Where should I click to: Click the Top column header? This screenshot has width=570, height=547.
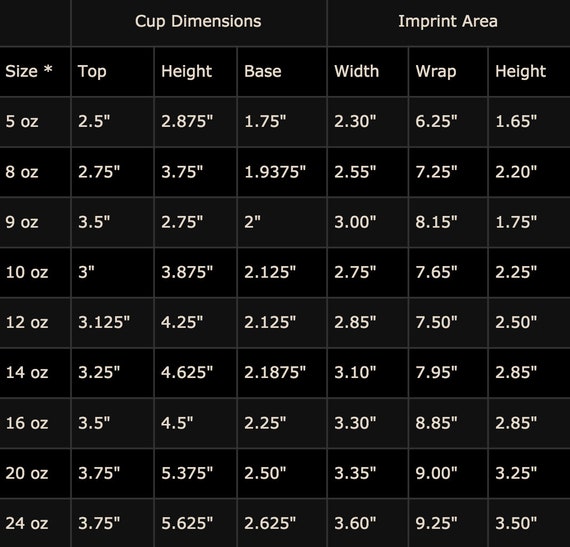coord(112,72)
